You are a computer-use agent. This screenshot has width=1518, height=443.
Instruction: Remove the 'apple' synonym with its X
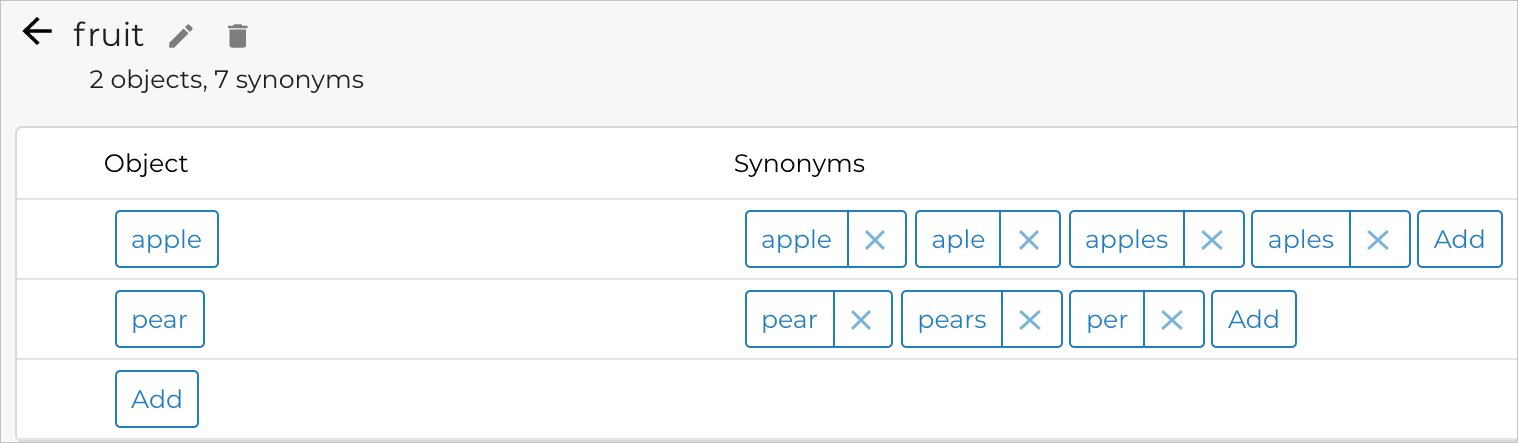pyautogui.click(x=876, y=240)
